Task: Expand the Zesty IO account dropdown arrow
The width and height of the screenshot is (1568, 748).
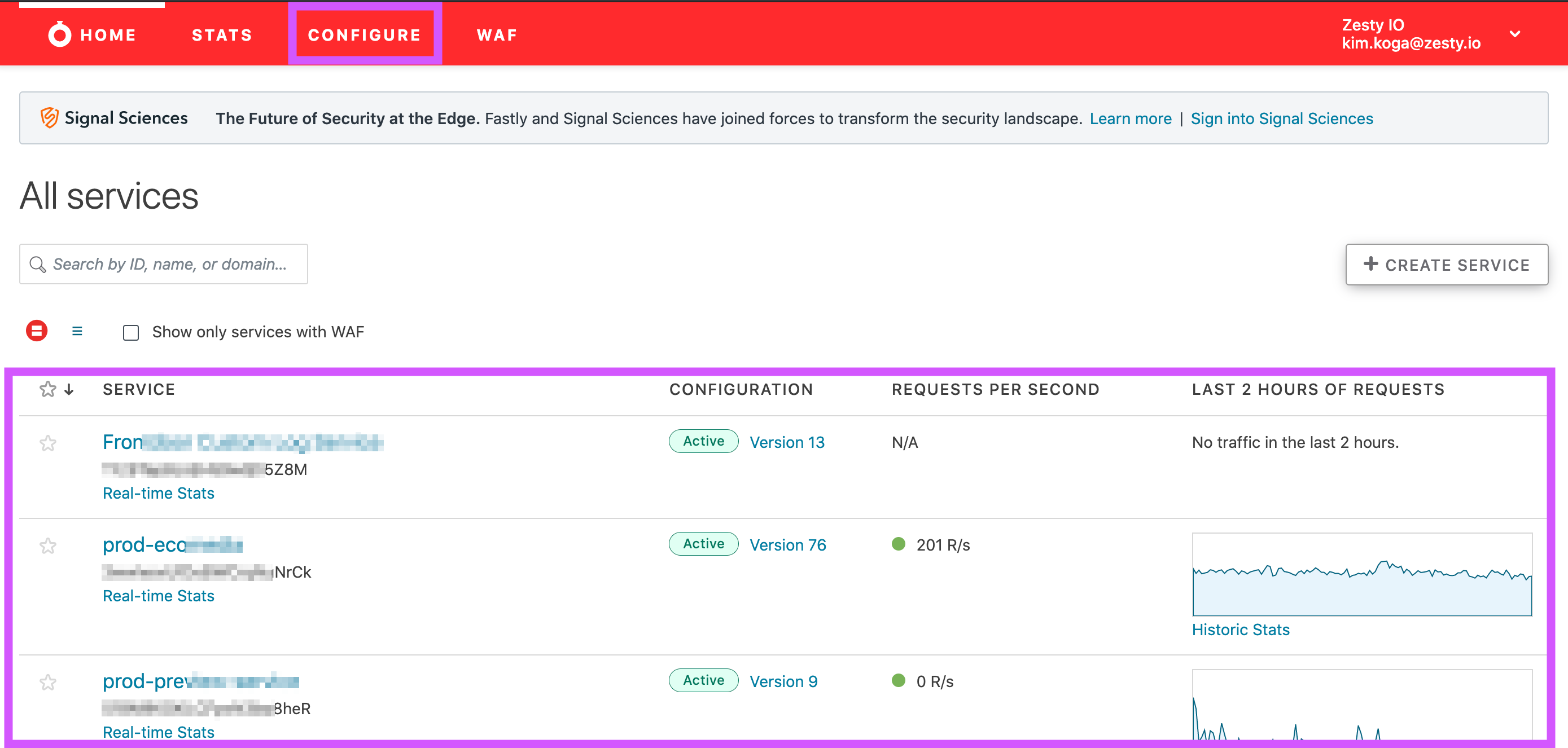Action: coord(1515,34)
